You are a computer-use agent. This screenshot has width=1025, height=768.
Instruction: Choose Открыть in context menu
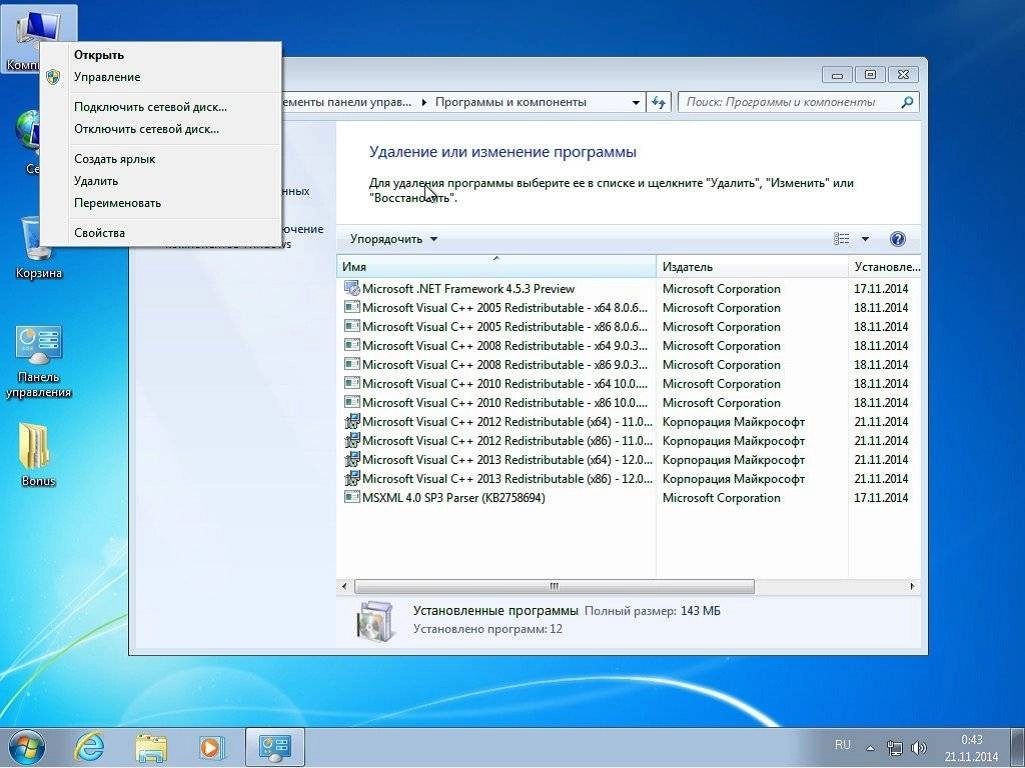161,55
